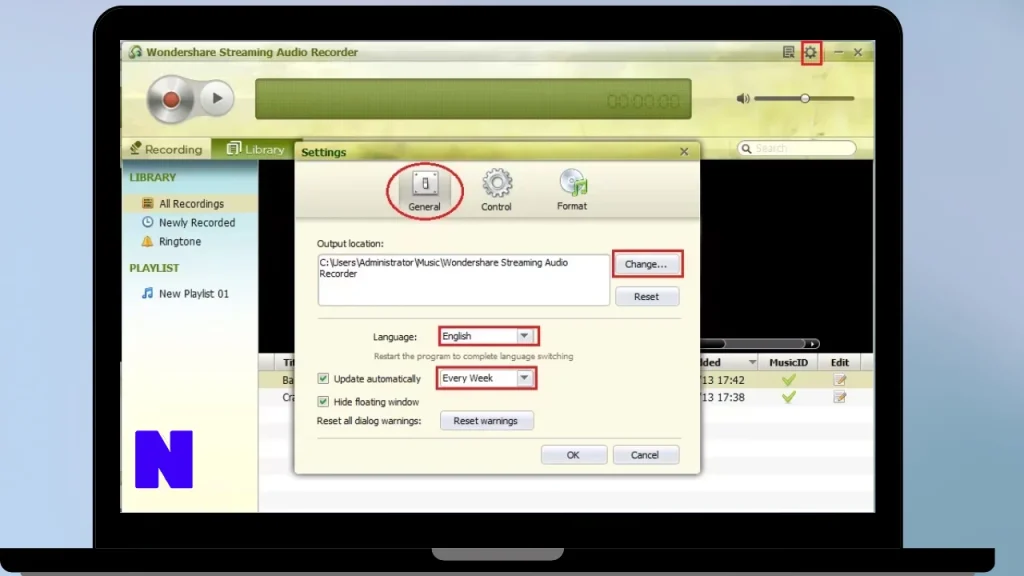1024x576 pixels.
Task: Toggle the Hide floating window checkbox
Action: click(x=323, y=402)
